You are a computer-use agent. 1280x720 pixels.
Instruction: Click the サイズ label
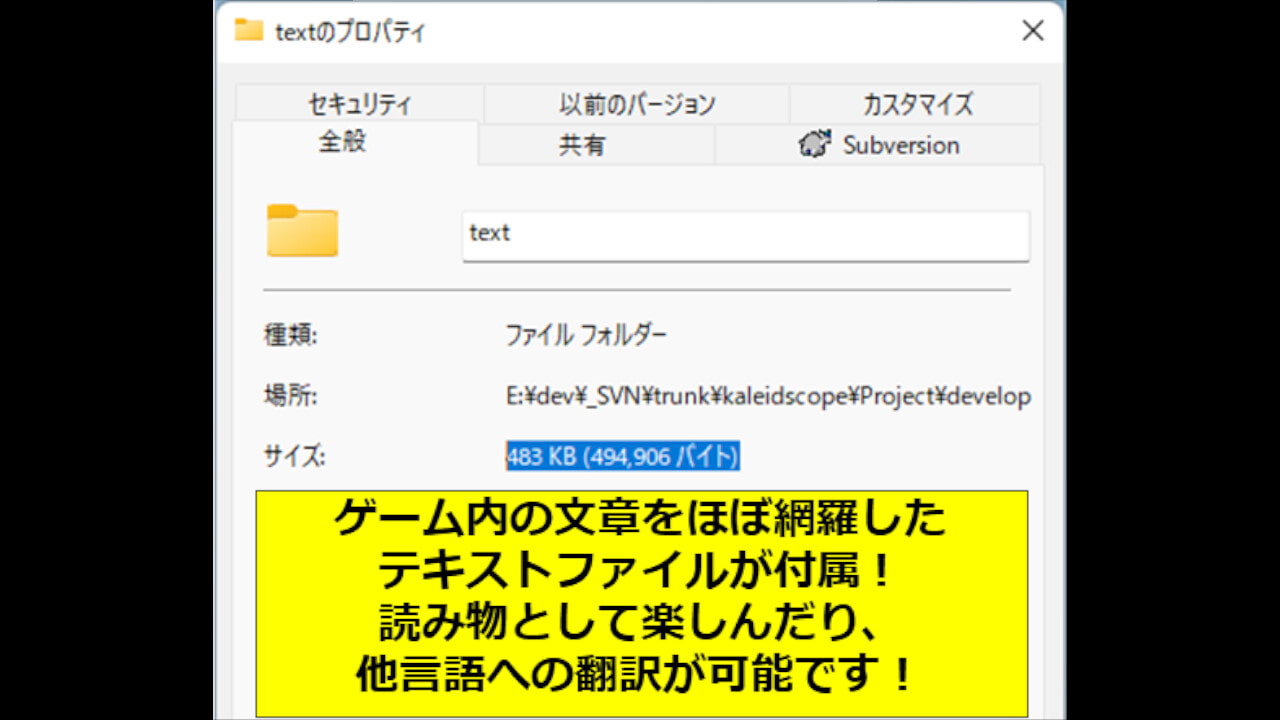pos(294,457)
